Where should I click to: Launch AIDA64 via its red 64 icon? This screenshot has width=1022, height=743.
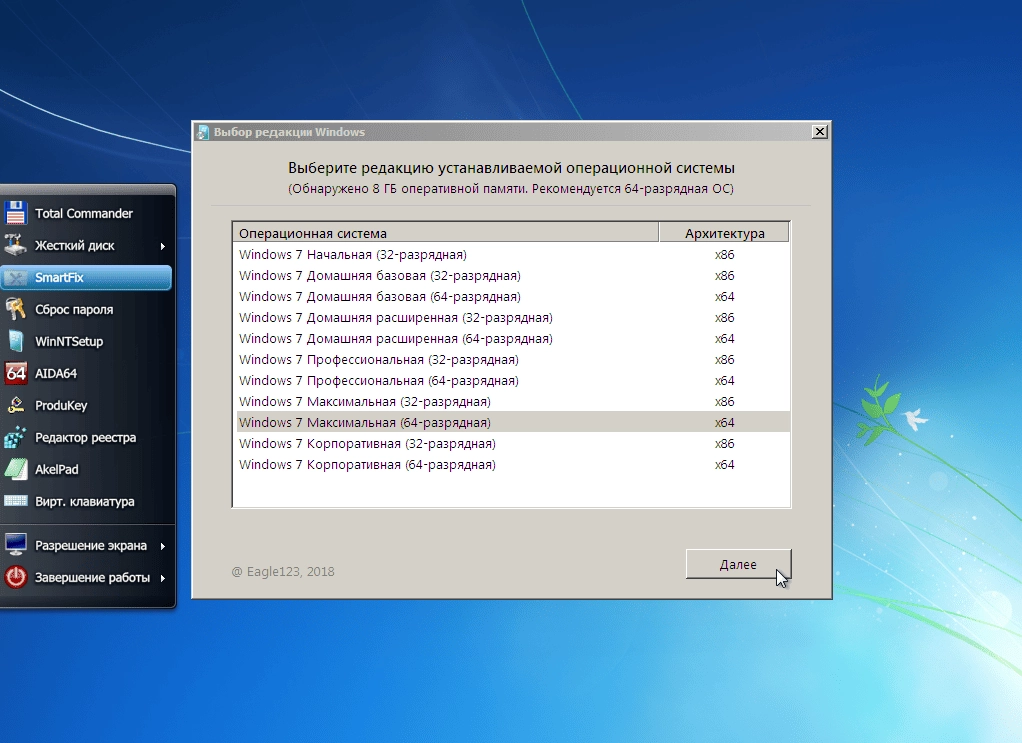(16, 373)
